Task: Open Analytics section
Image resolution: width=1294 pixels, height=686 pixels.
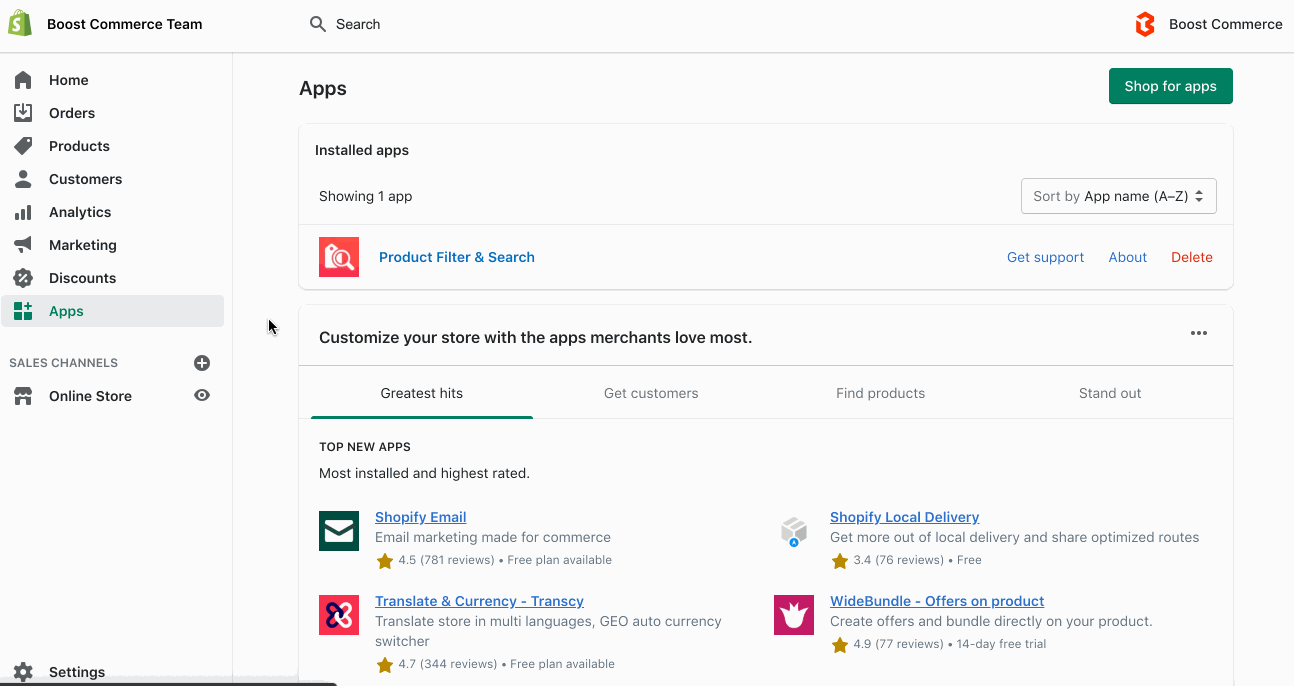Action: pyautogui.click(x=80, y=212)
